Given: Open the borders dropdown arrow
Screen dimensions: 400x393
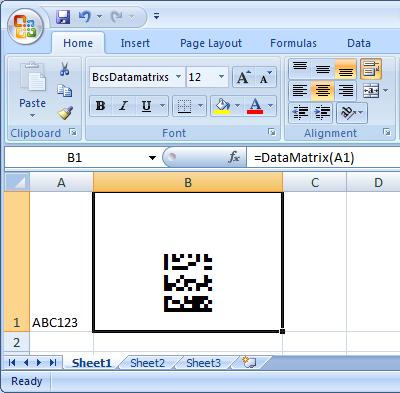Looking at the screenshot, I should click(x=201, y=106).
